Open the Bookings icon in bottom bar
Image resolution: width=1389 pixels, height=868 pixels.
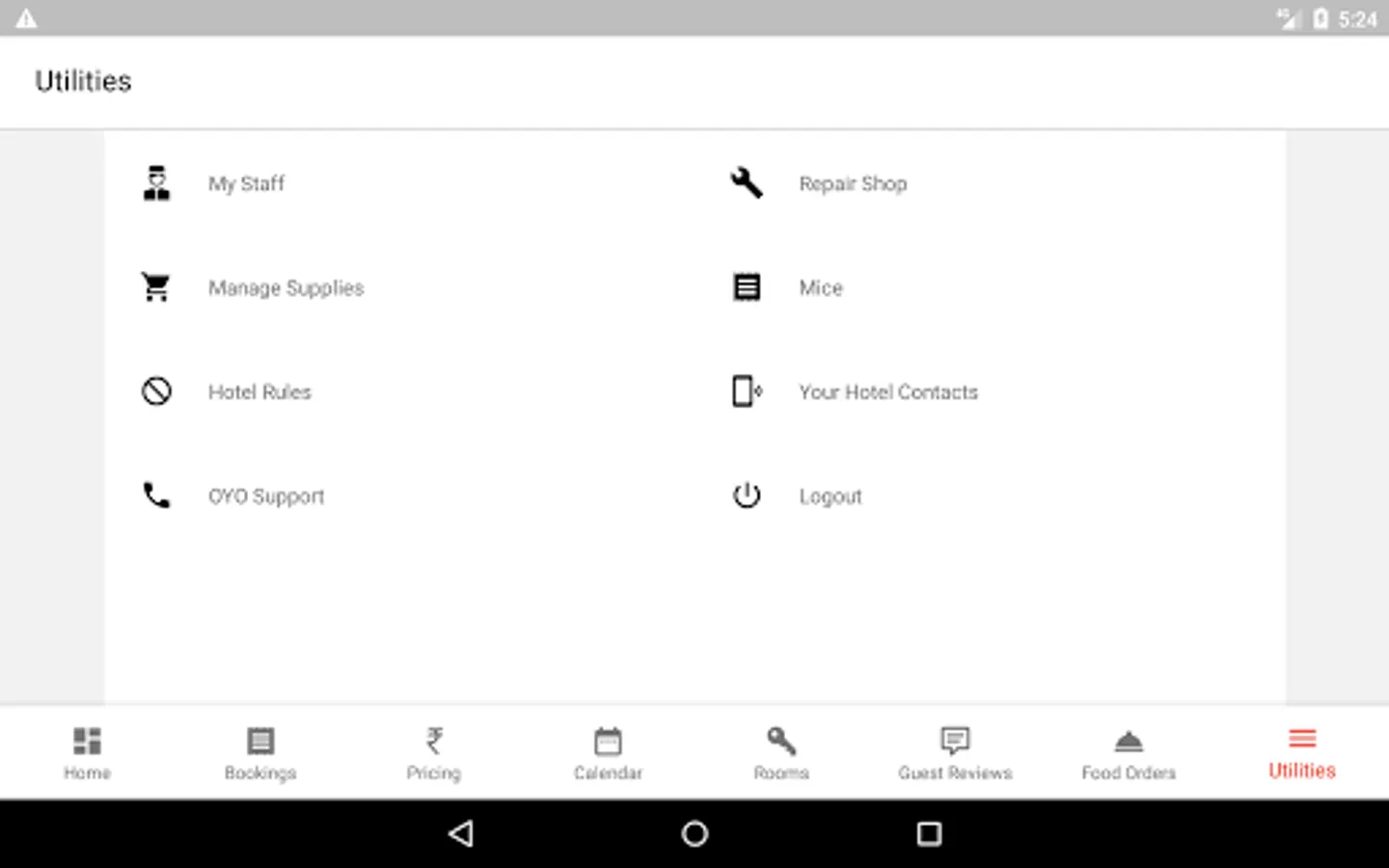260,741
